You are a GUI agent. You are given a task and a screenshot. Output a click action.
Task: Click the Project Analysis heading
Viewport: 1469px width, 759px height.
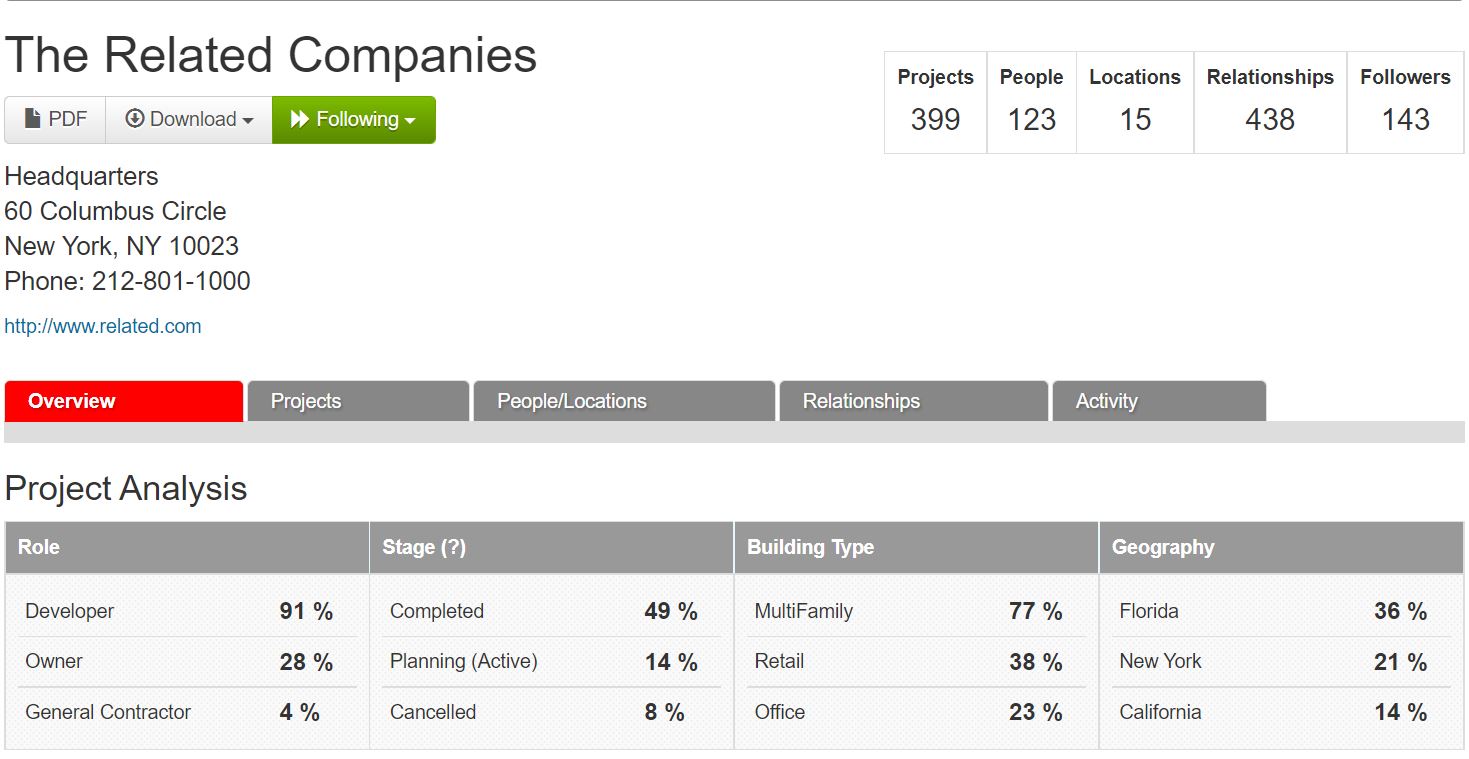click(x=126, y=489)
